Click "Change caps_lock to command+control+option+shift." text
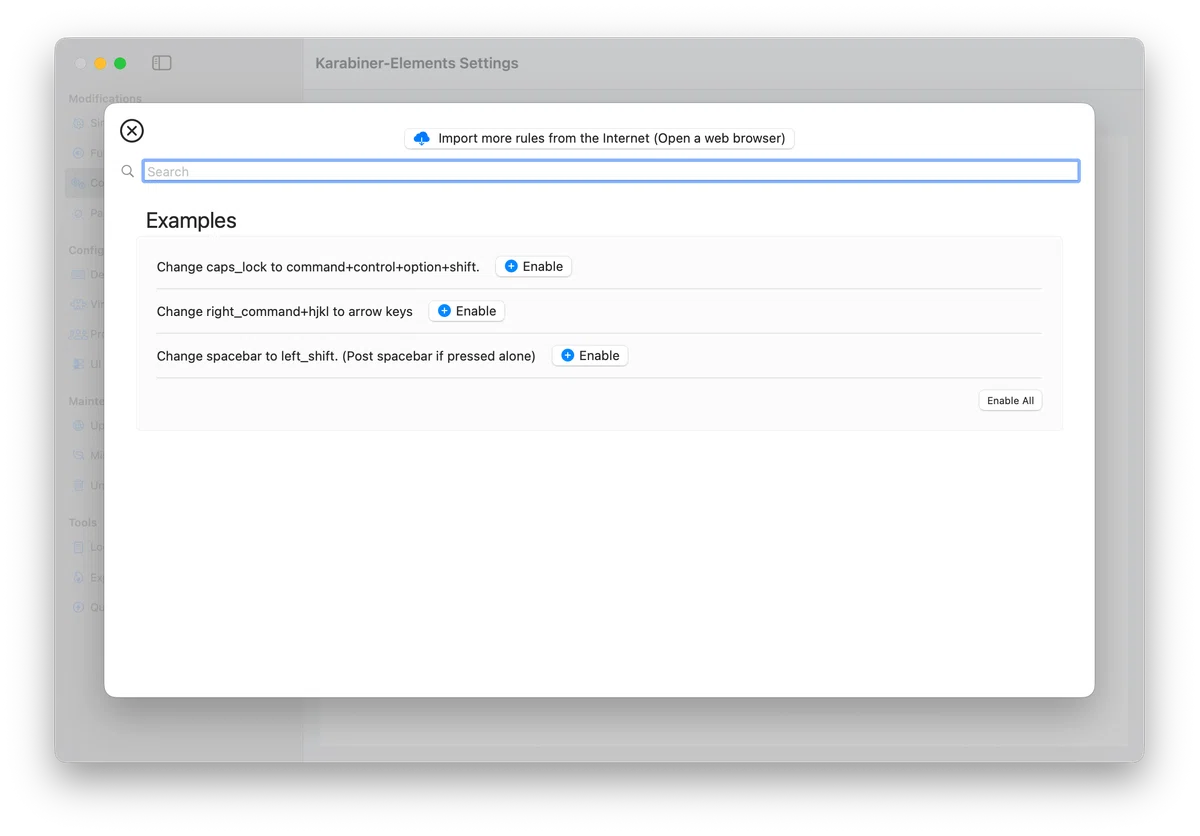 (318, 267)
